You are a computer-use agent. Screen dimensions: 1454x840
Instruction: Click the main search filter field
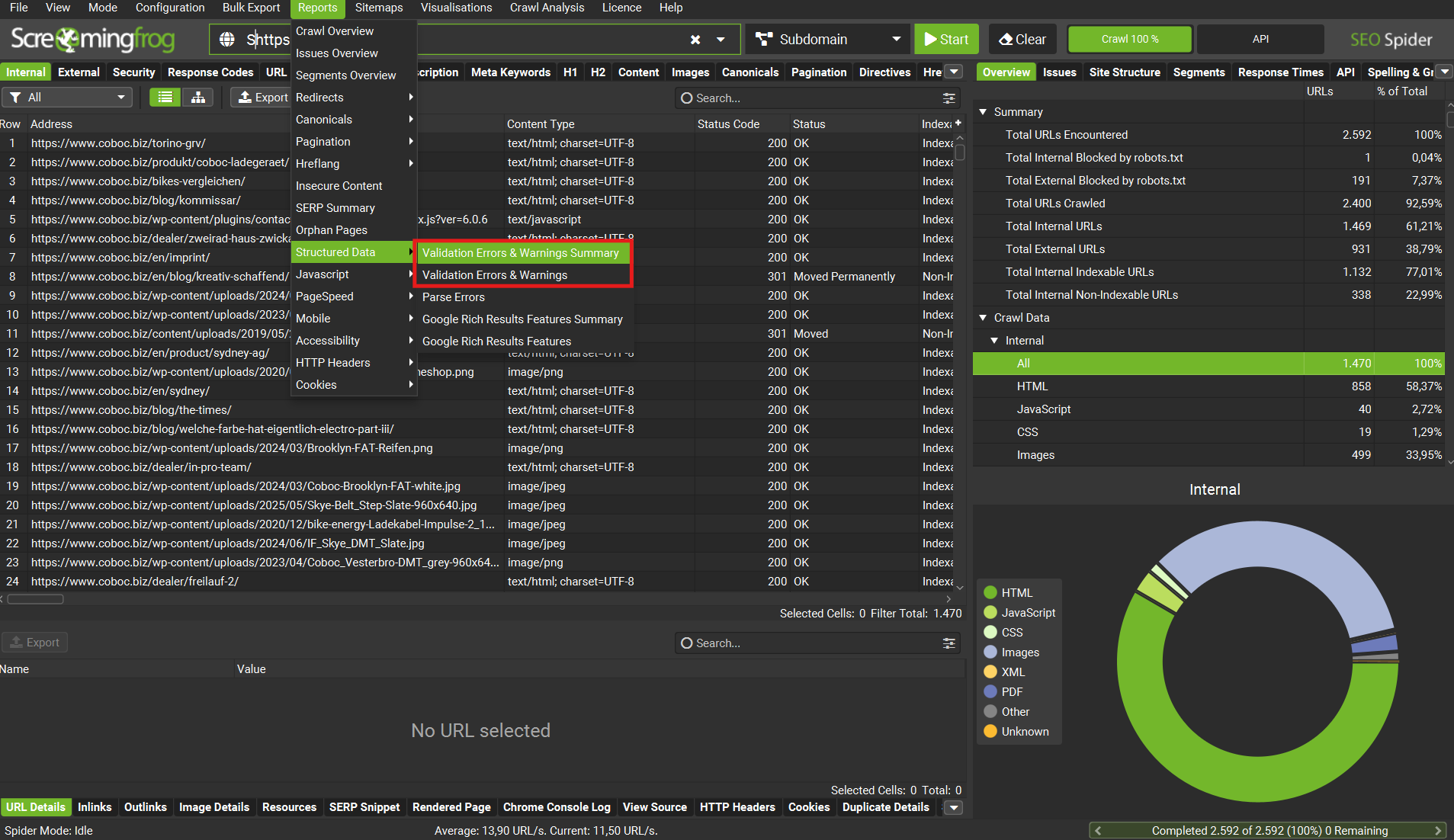[816, 98]
